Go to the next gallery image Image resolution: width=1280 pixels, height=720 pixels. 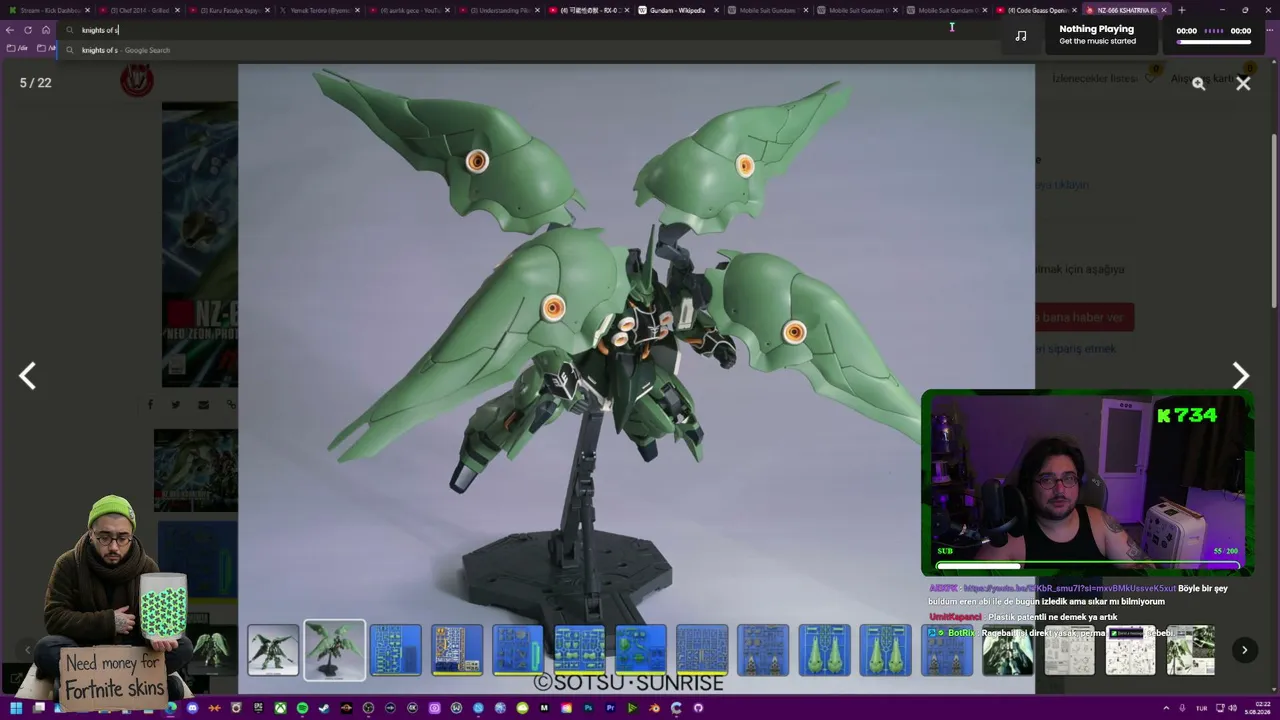(x=1240, y=375)
